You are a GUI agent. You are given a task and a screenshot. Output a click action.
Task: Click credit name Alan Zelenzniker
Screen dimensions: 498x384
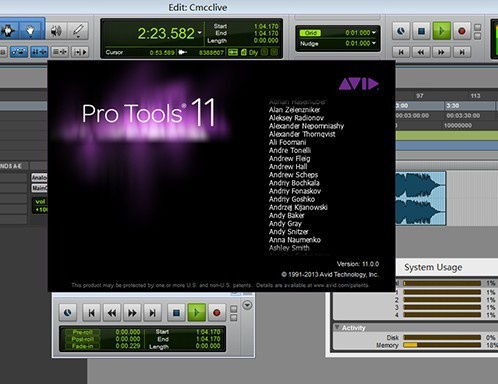tap(294, 110)
